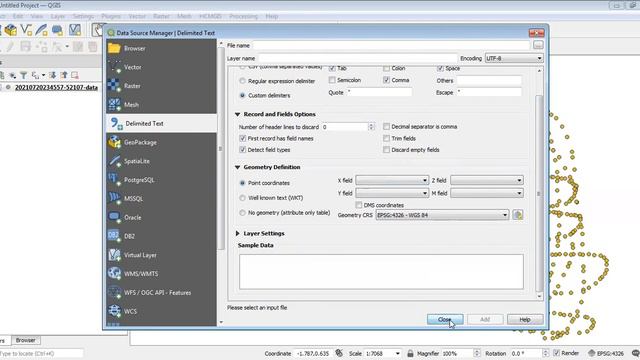Enable Trim fields checkbox
Viewport: 640px width, 360px height.
(386, 138)
